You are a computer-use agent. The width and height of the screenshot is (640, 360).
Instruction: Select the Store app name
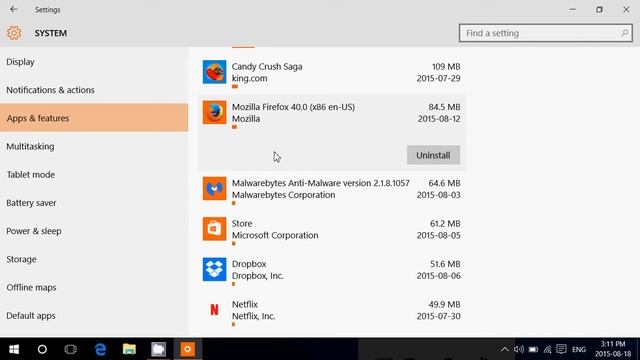pos(242,224)
